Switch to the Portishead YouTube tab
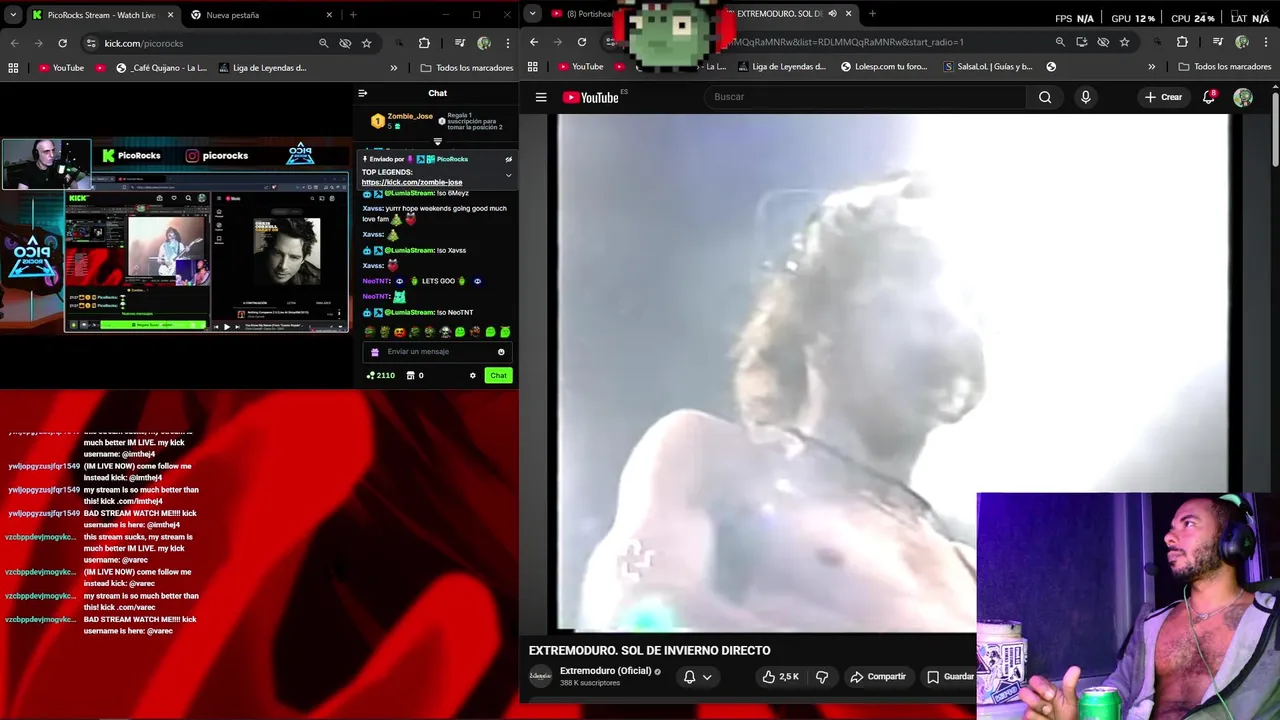Viewport: 1280px width, 720px height. (x=585, y=14)
